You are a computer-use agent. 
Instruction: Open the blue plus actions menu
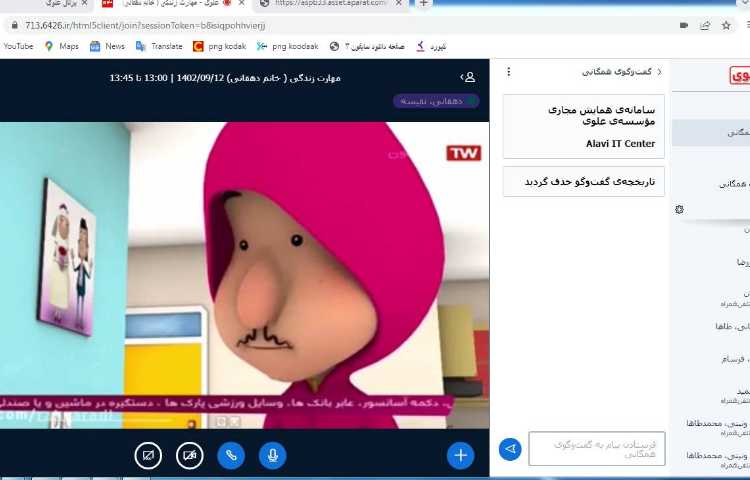461,455
